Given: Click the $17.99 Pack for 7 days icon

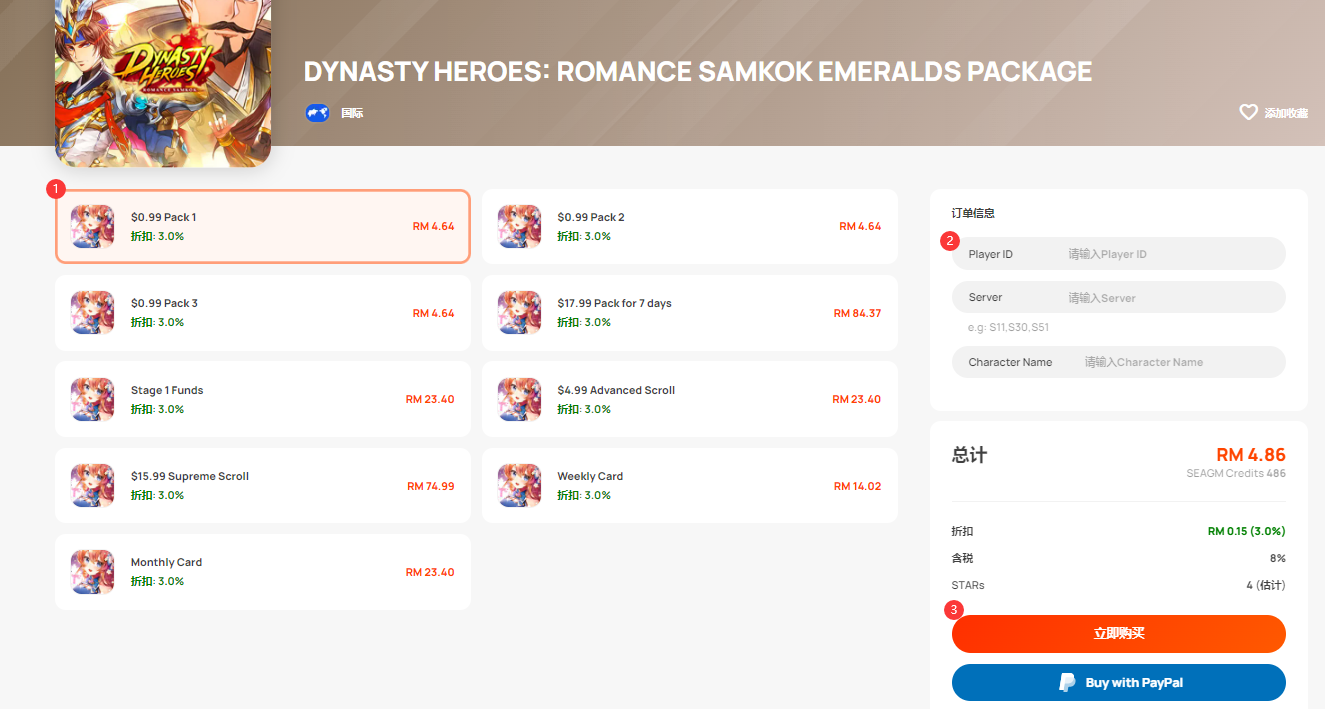Looking at the screenshot, I should tap(519, 313).
